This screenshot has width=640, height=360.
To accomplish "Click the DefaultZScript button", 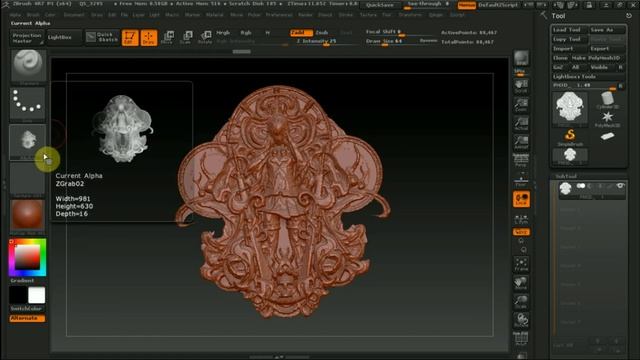I will click(498, 5).
